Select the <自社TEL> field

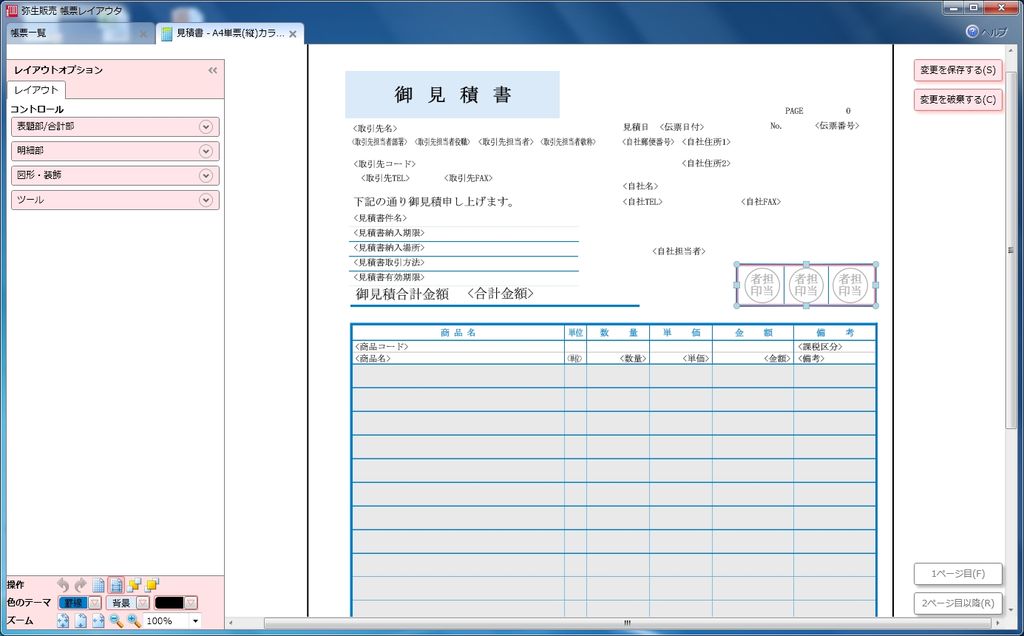click(x=643, y=202)
